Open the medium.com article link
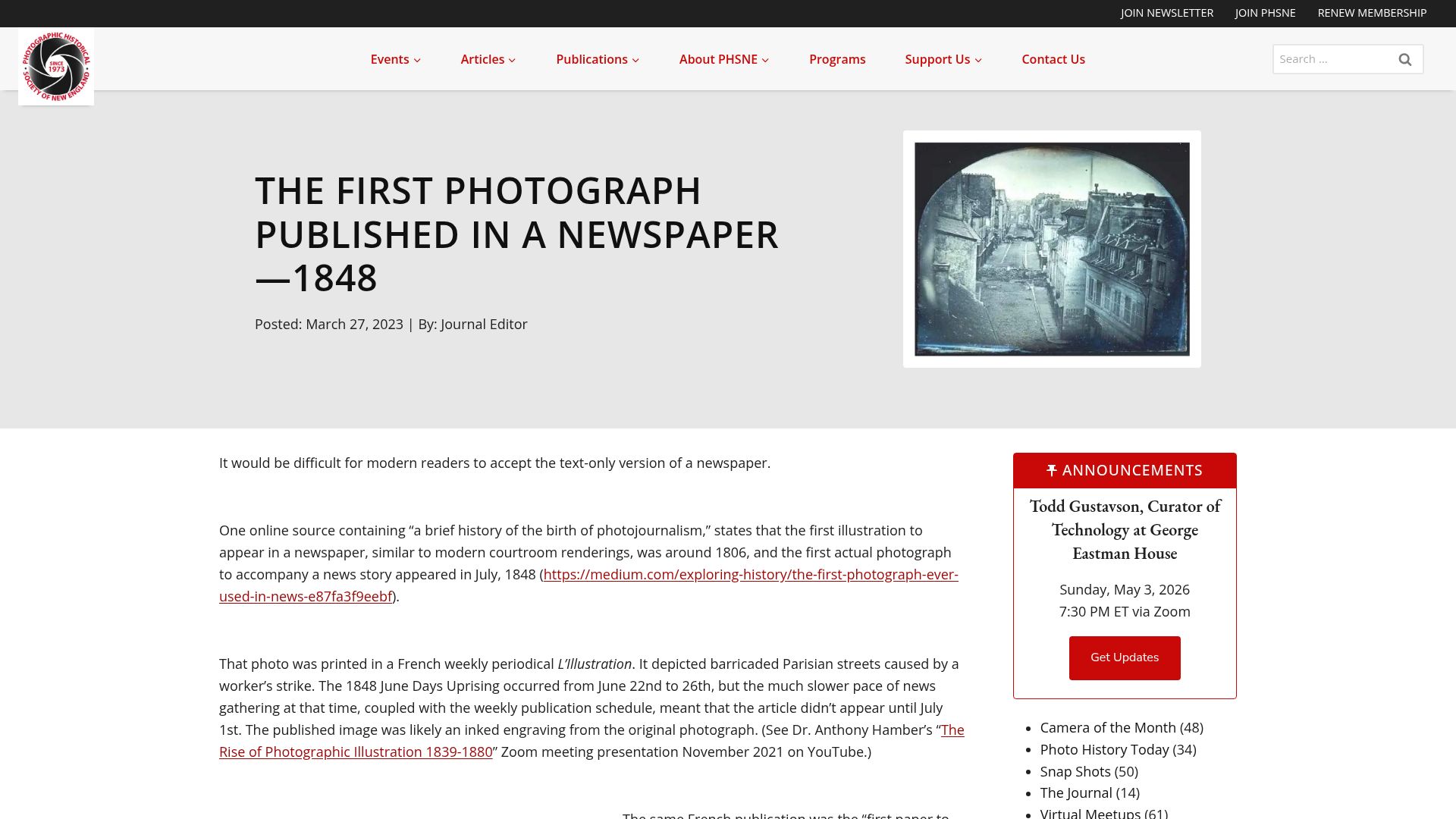The image size is (1456, 819). point(588,585)
